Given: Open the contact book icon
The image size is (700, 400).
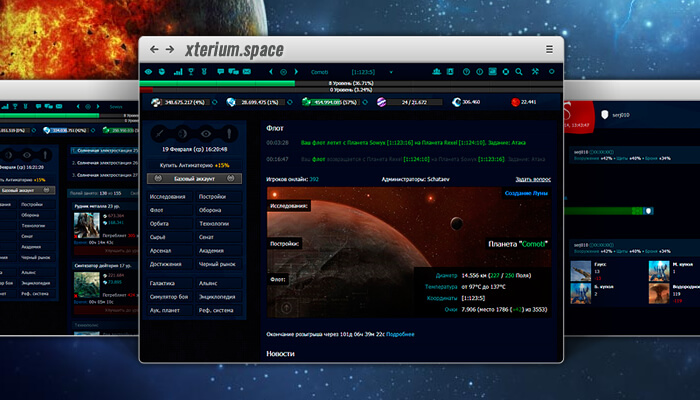Looking at the screenshot, I should coord(450,72).
